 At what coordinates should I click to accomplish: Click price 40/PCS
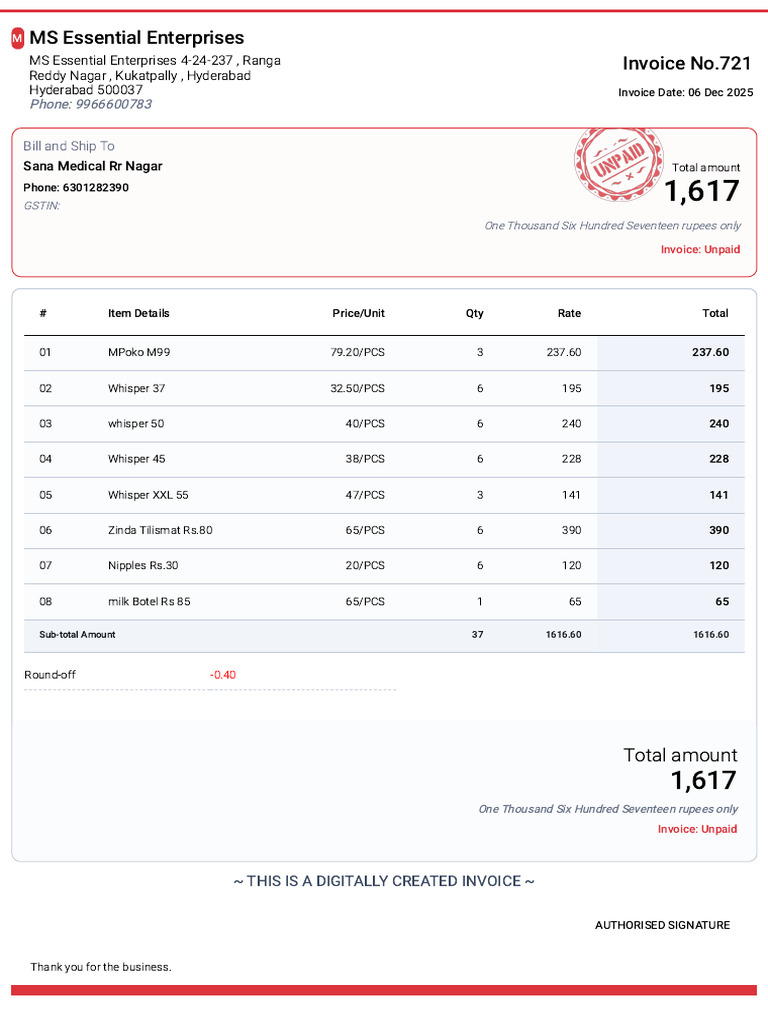pyautogui.click(x=365, y=424)
